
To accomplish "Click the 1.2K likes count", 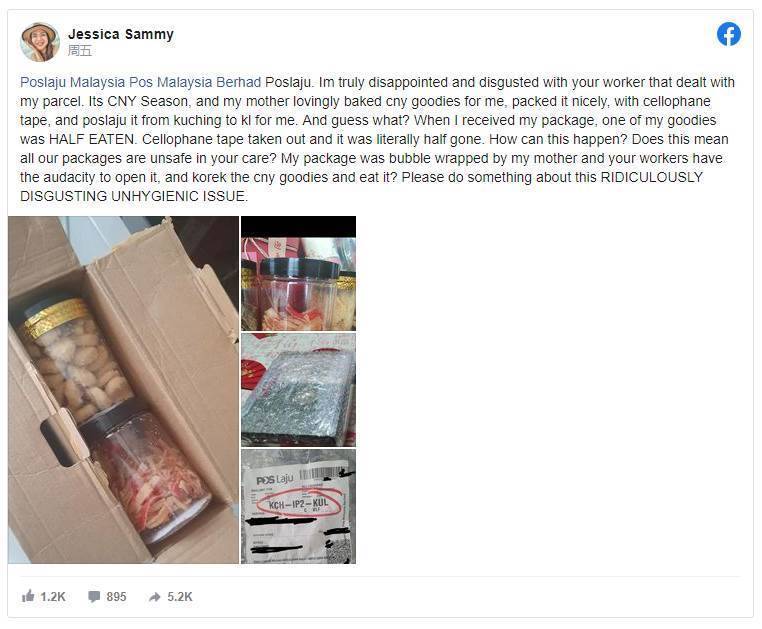I will [x=52, y=596].
